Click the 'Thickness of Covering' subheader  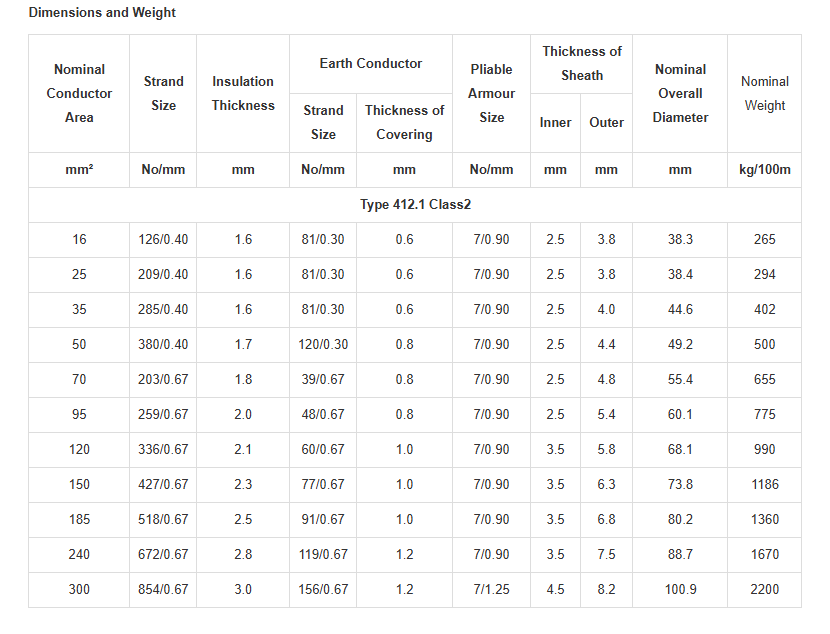coord(404,123)
